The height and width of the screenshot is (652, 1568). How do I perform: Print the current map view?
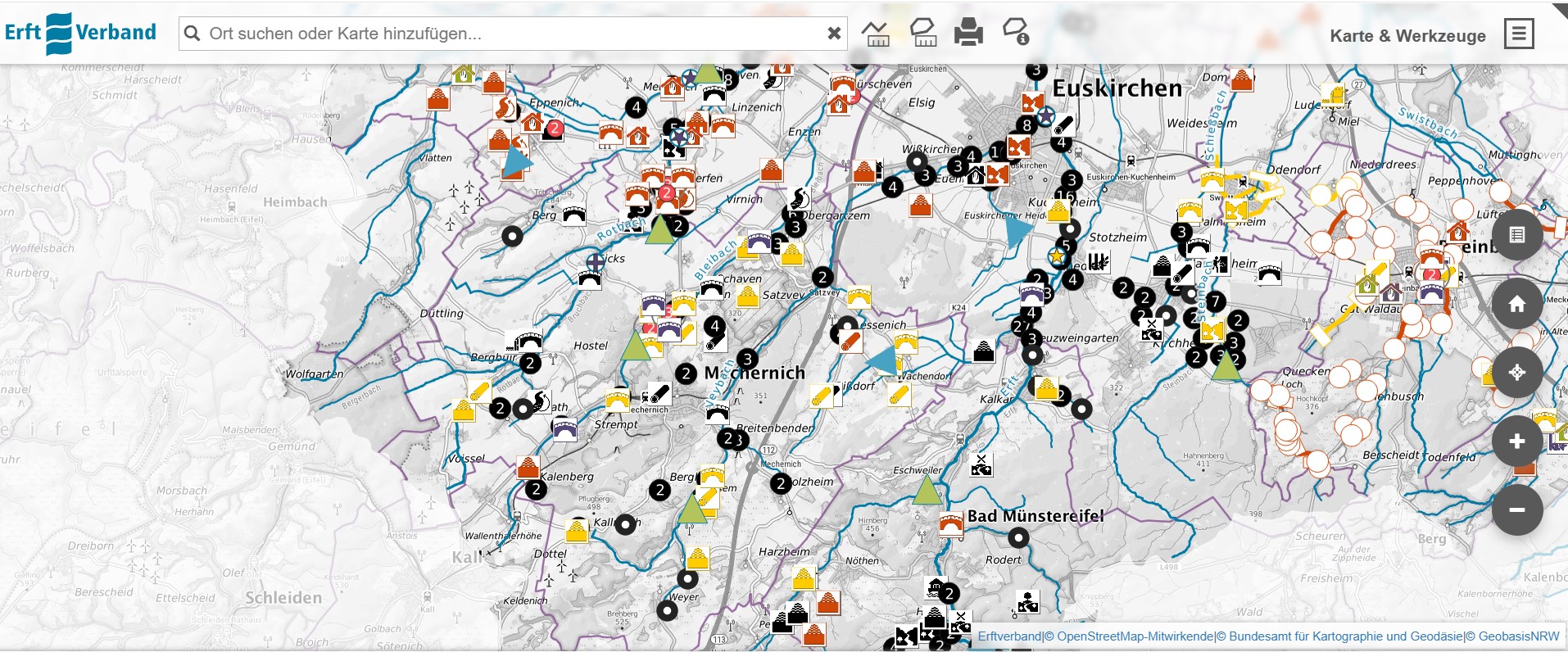point(968,34)
